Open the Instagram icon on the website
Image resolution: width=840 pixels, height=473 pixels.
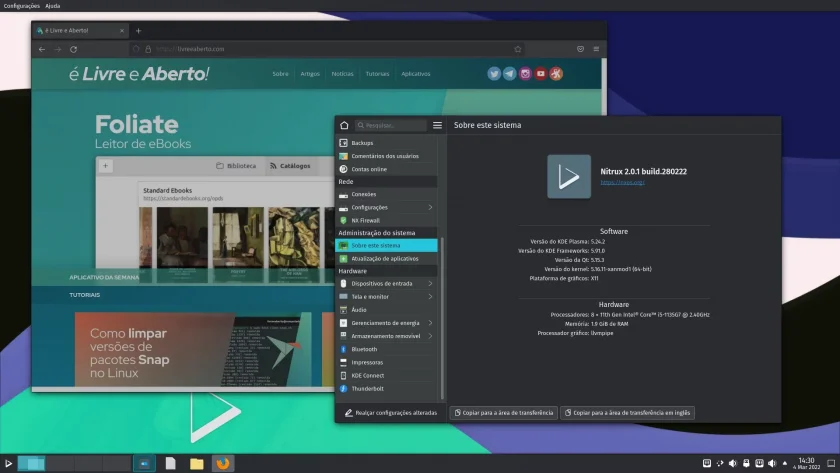click(x=525, y=74)
